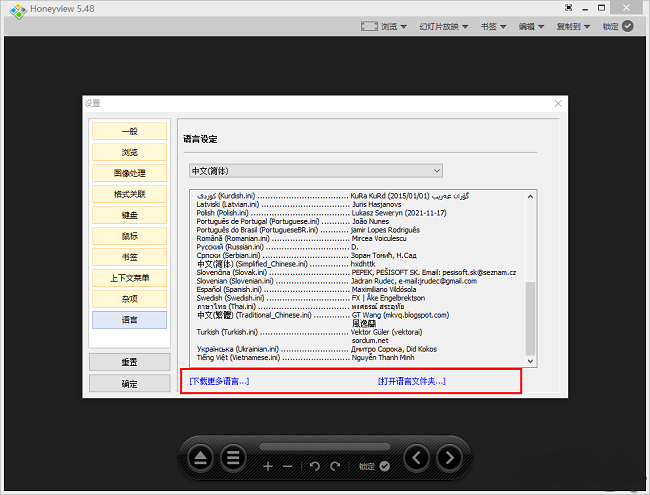Screen dimensions: 650x495
Task: Switch to the 格式关联 settings tab
Action: [x=129, y=194]
